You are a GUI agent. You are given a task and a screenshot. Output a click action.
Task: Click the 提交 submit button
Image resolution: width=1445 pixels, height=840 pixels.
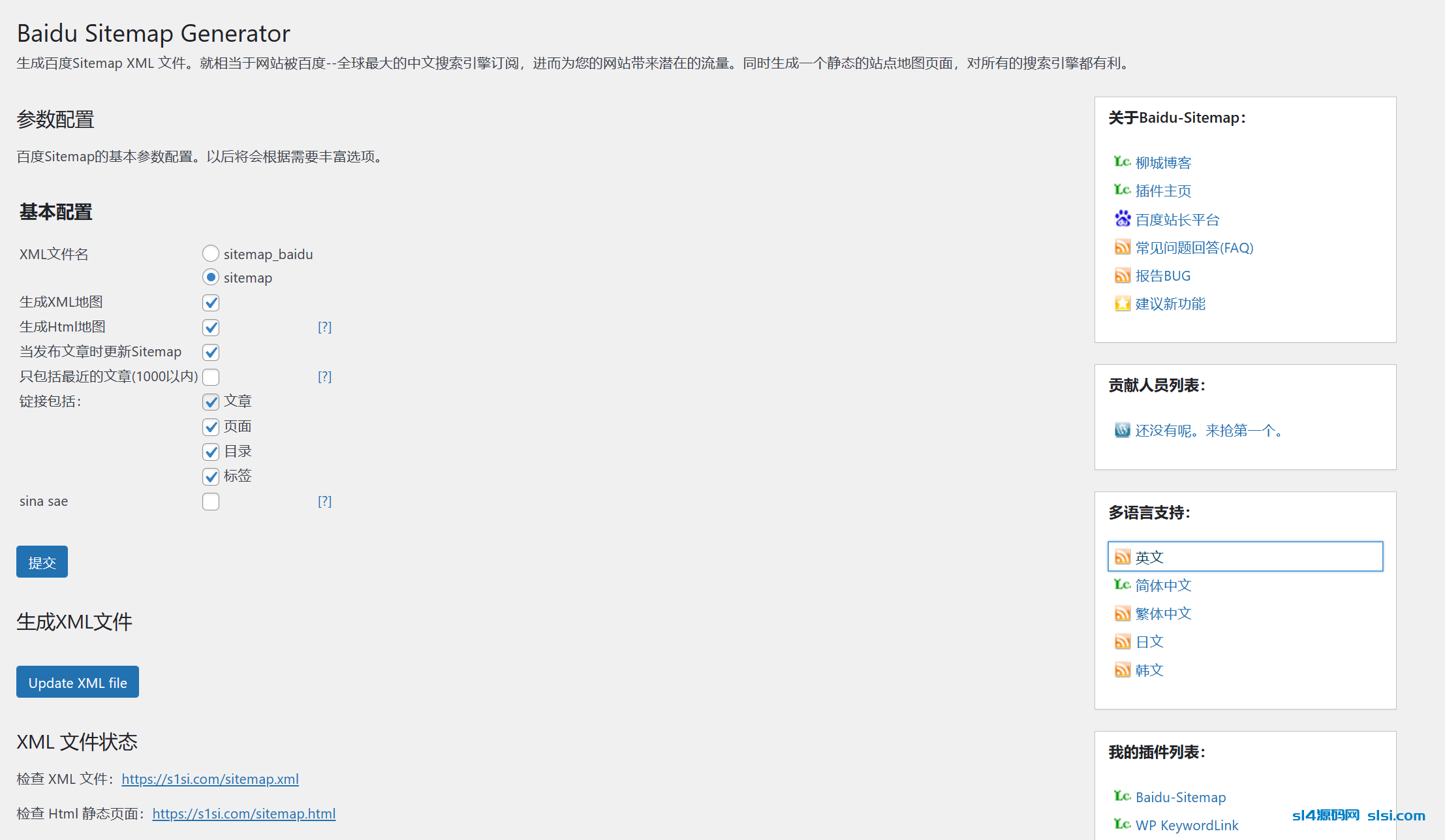(42, 562)
